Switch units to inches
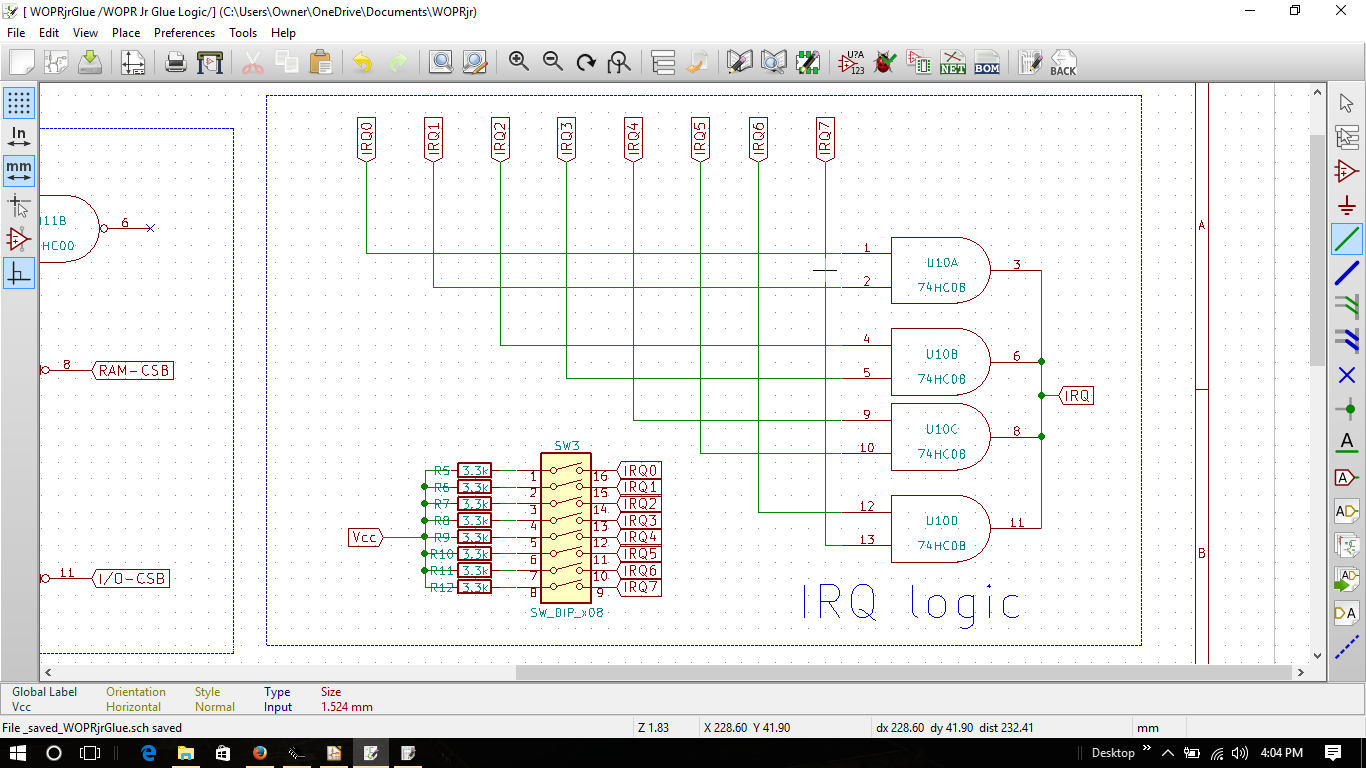Screen dimensions: 1366x768 19,137
